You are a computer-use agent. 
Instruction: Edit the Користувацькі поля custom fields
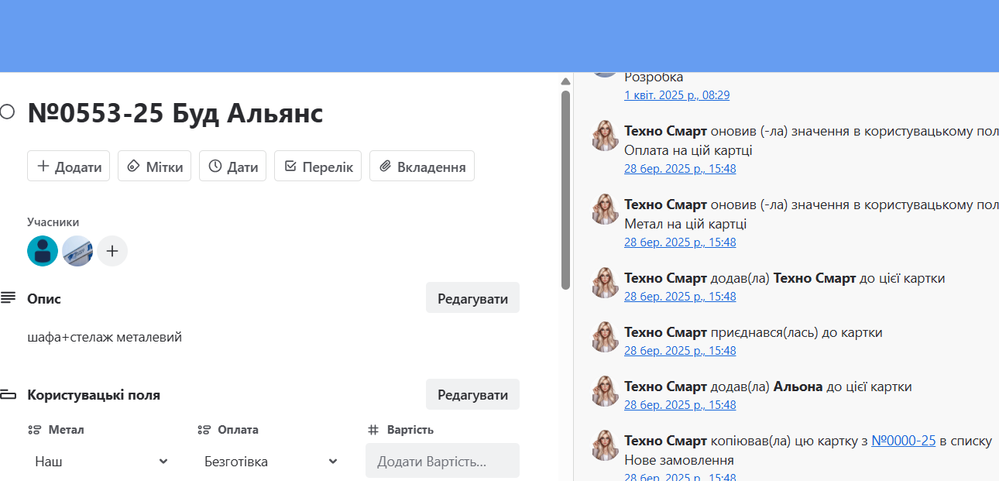tap(472, 395)
